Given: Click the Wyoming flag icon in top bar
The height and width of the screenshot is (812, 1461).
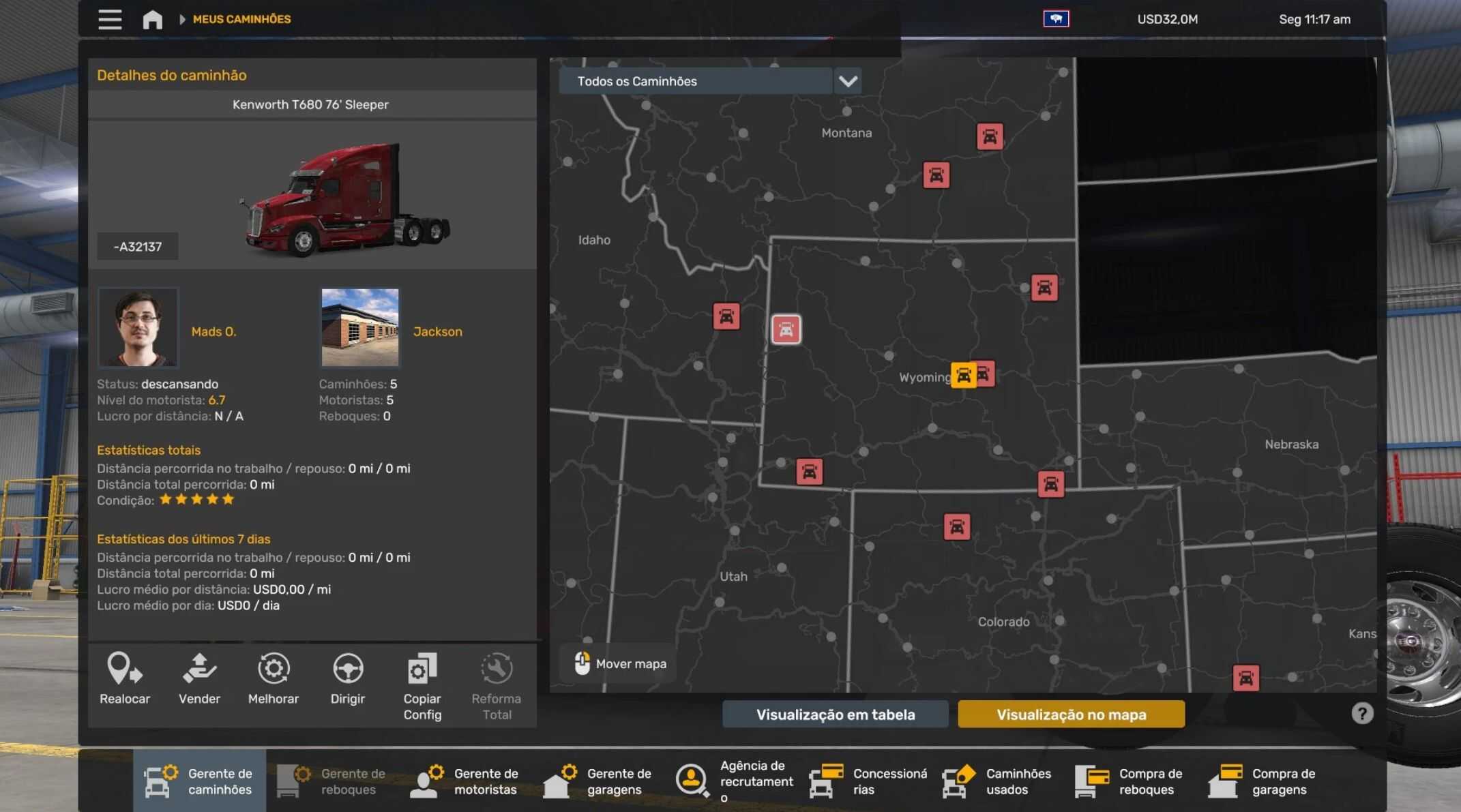Looking at the screenshot, I should (x=1056, y=19).
